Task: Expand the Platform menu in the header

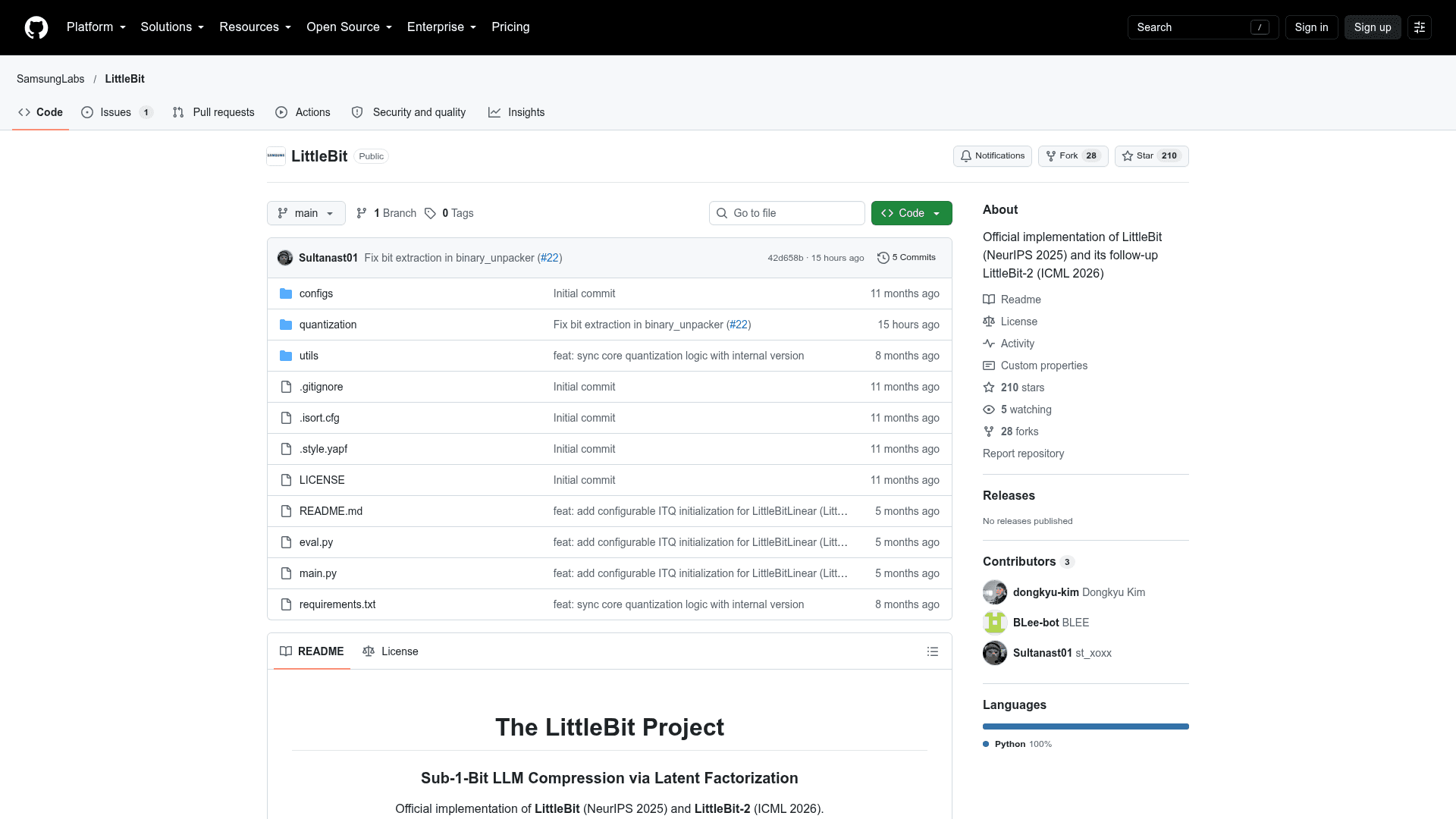Action: click(x=96, y=27)
